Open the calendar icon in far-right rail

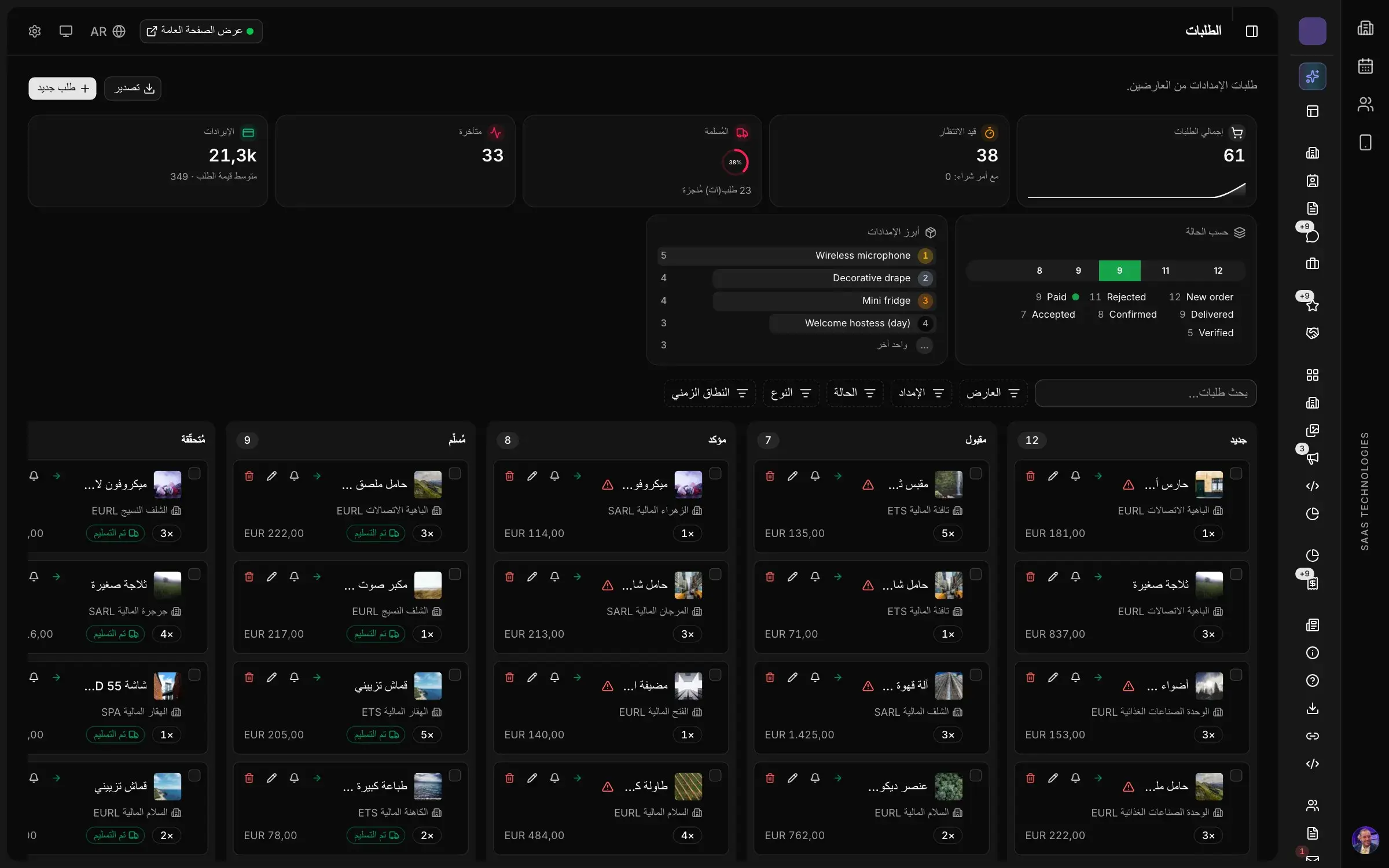(1365, 66)
